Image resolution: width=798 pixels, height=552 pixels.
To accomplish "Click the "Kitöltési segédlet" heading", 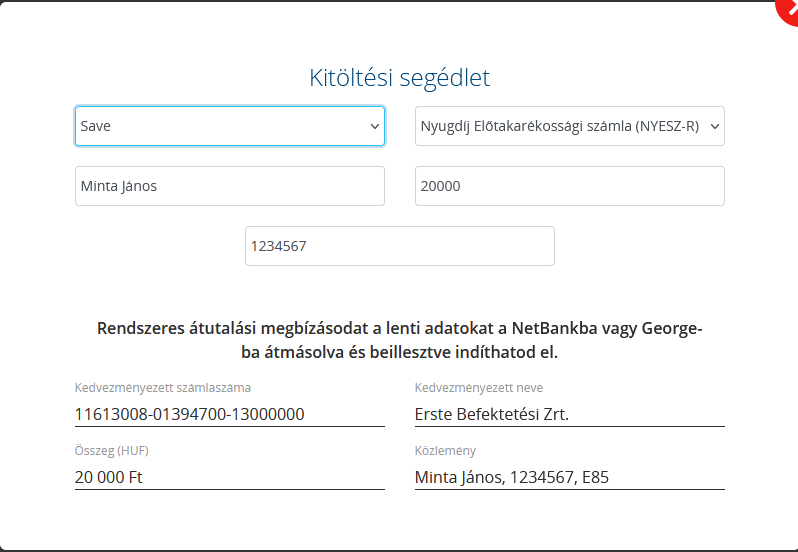I will click(399, 78).
